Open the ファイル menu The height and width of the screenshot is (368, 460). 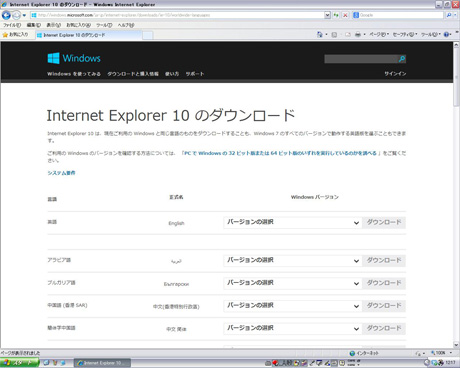12,25
